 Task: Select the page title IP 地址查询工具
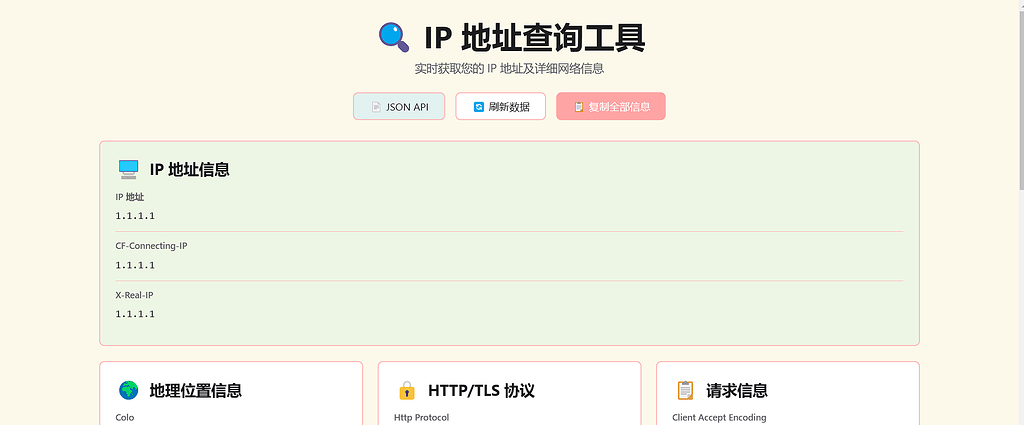tap(534, 37)
